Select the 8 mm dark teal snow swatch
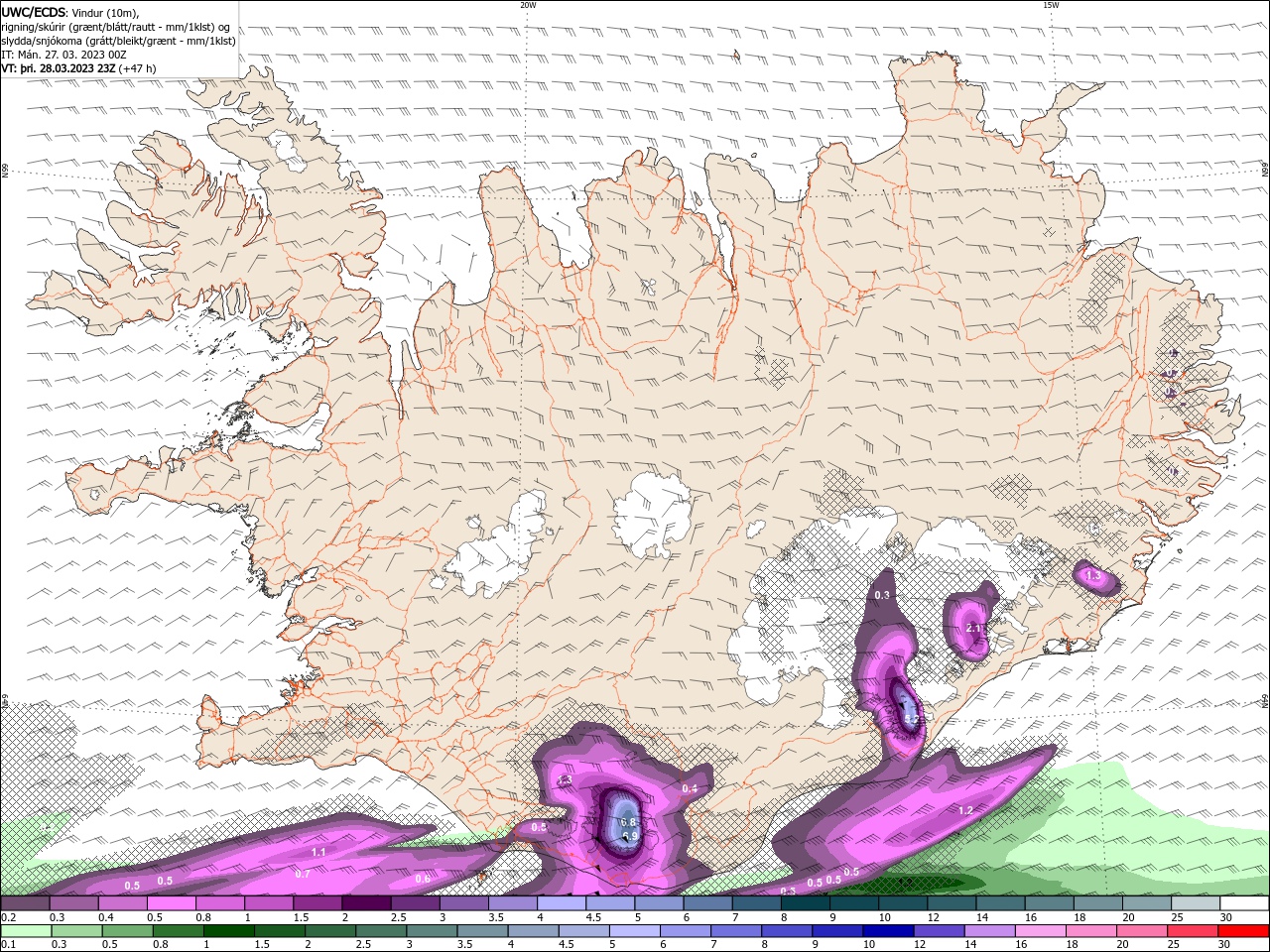Screen dimensions: 1270x952 point(805,903)
